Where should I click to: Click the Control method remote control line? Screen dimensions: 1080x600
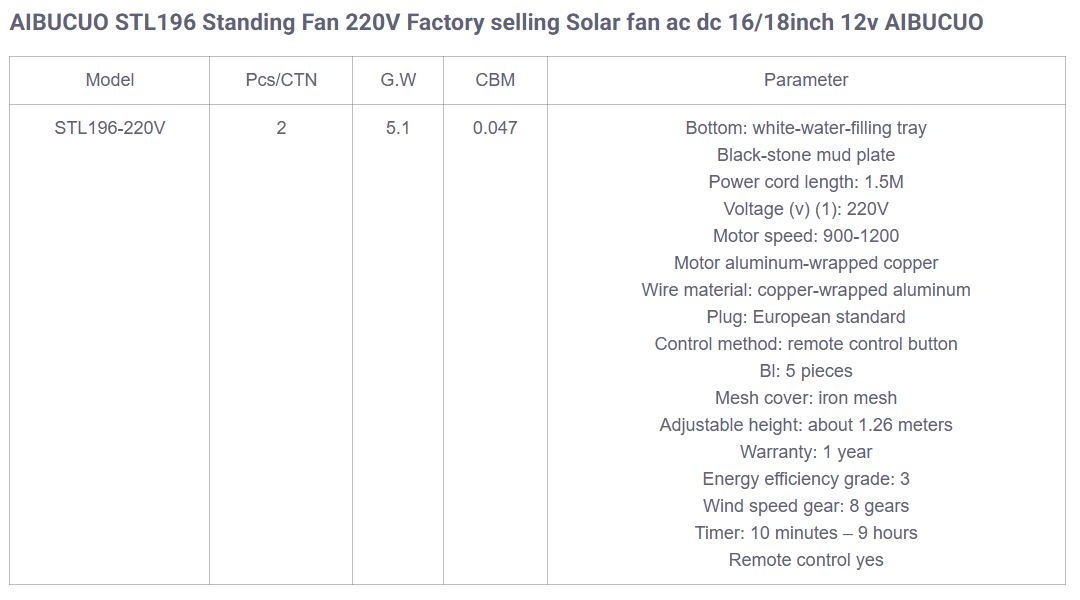(x=806, y=344)
